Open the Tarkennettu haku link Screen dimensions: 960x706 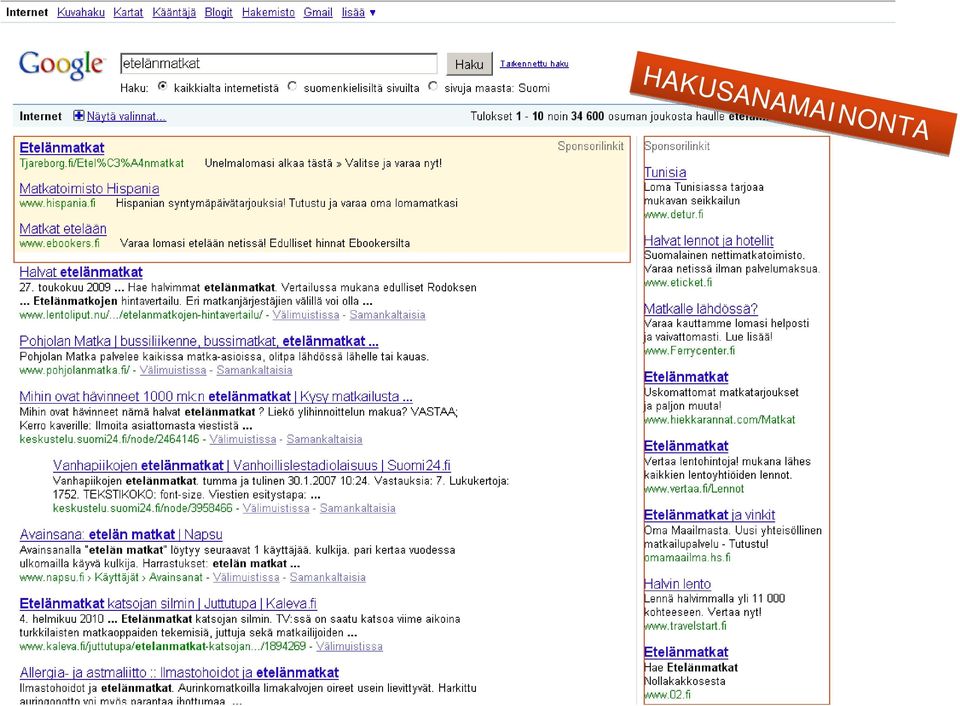534,64
